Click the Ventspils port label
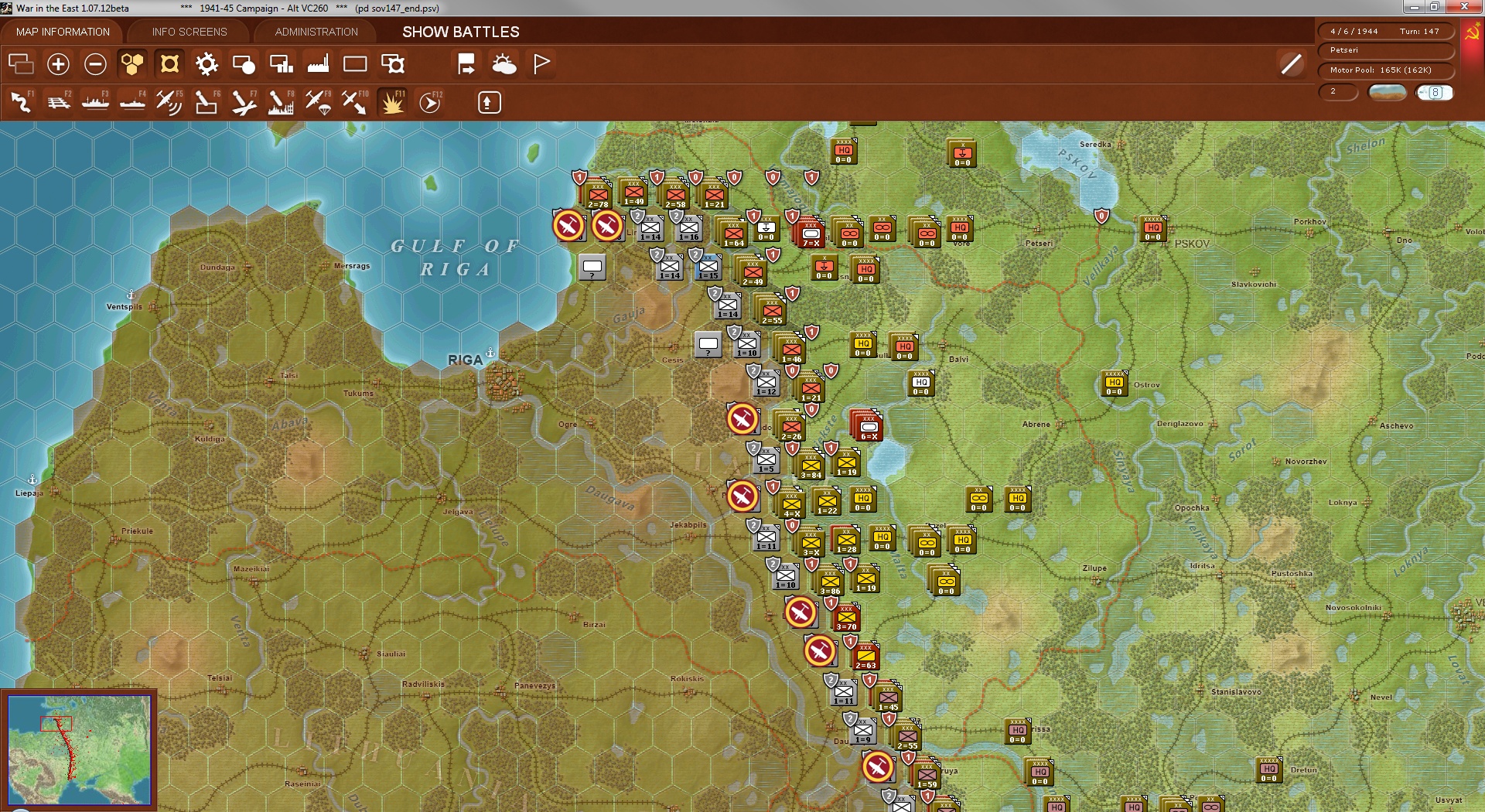 coord(124,307)
